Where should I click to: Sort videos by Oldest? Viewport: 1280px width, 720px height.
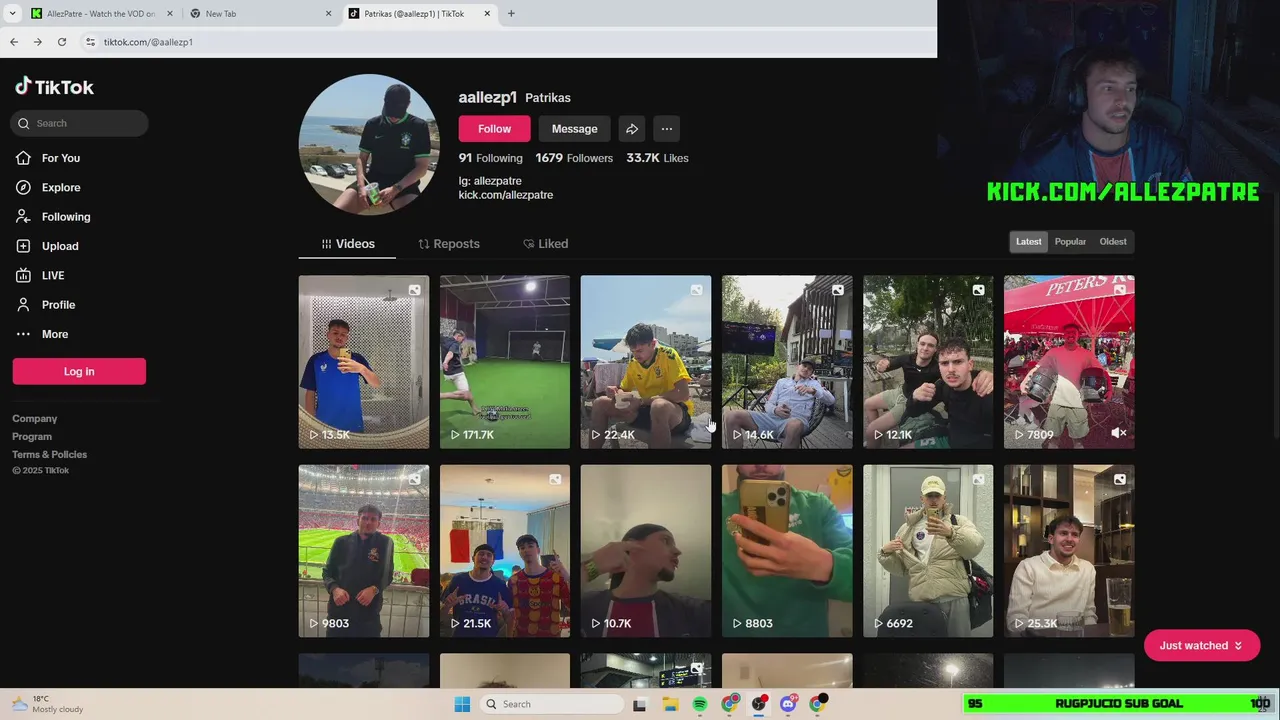tap(1113, 241)
